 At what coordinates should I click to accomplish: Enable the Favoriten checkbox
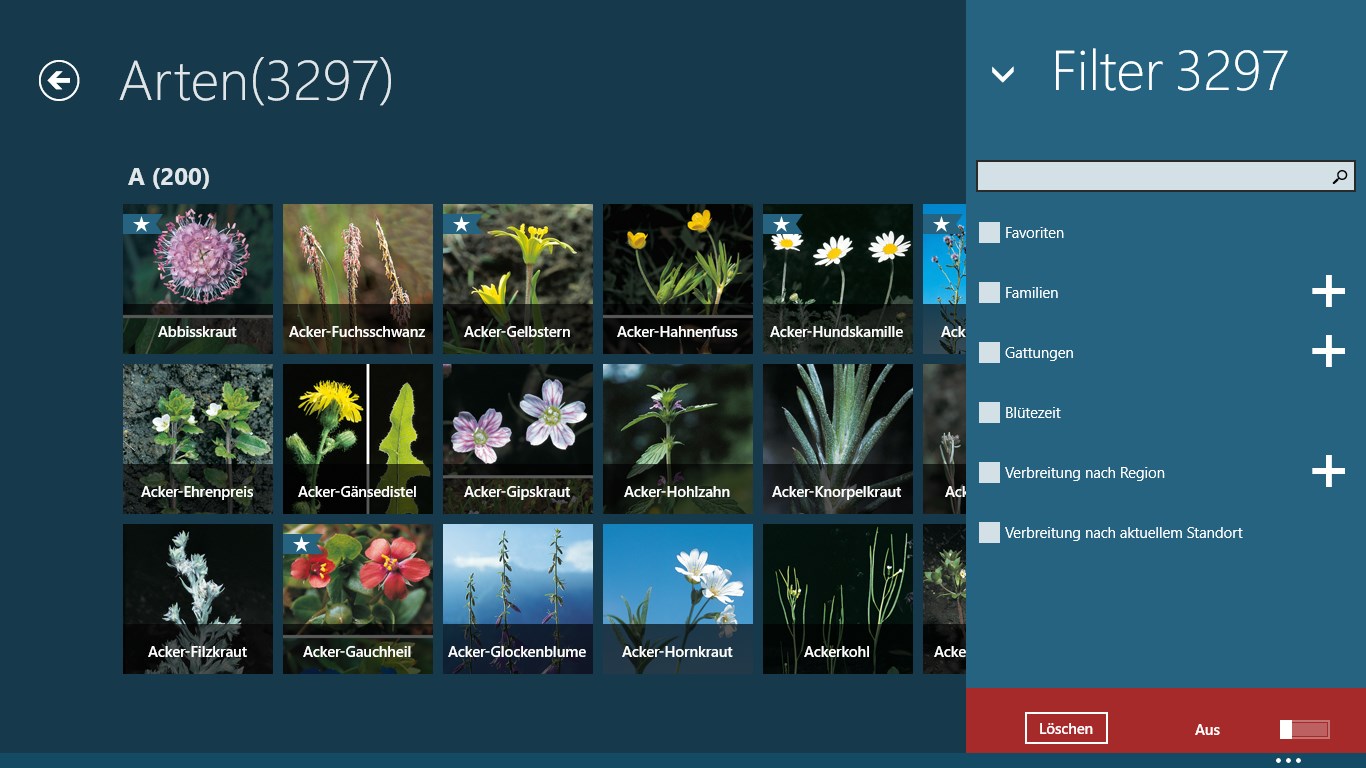(x=989, y=233)
